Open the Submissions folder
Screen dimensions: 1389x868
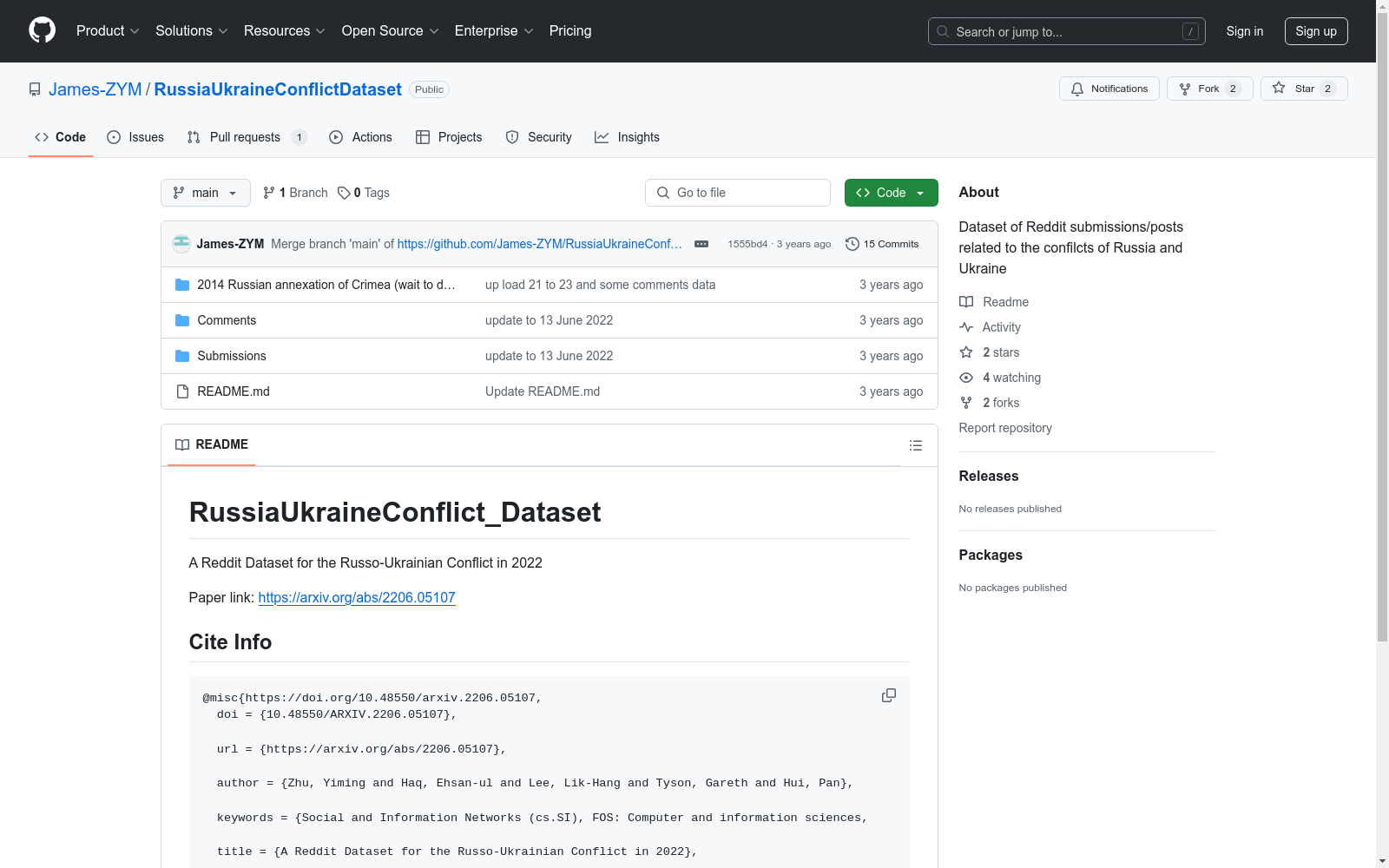(232, 356)
